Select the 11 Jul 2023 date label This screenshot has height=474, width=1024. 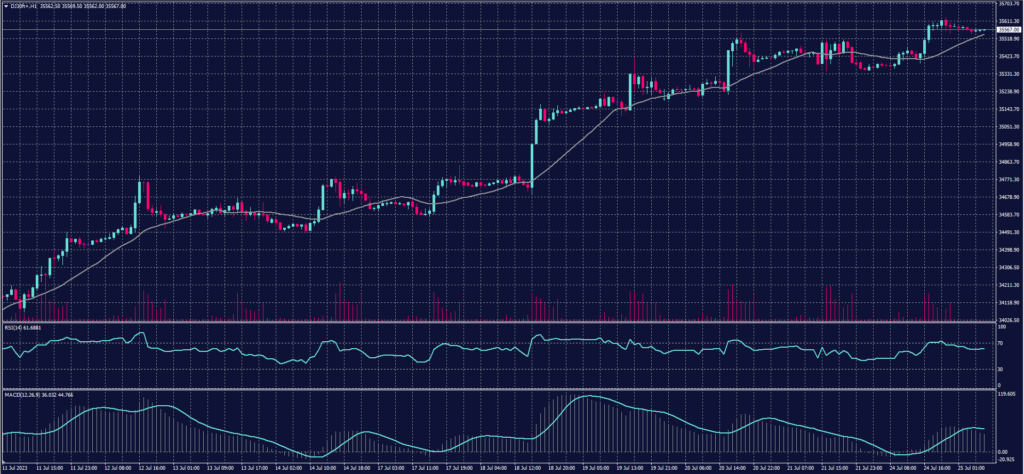(15, 467)
